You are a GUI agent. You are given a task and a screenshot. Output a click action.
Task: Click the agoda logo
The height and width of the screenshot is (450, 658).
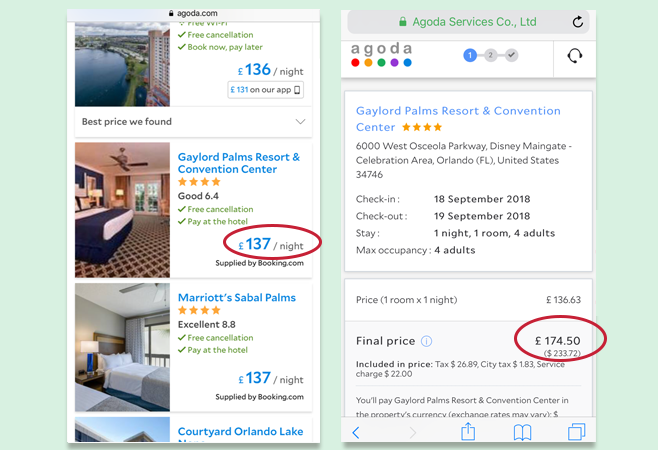tap(381, 54)
